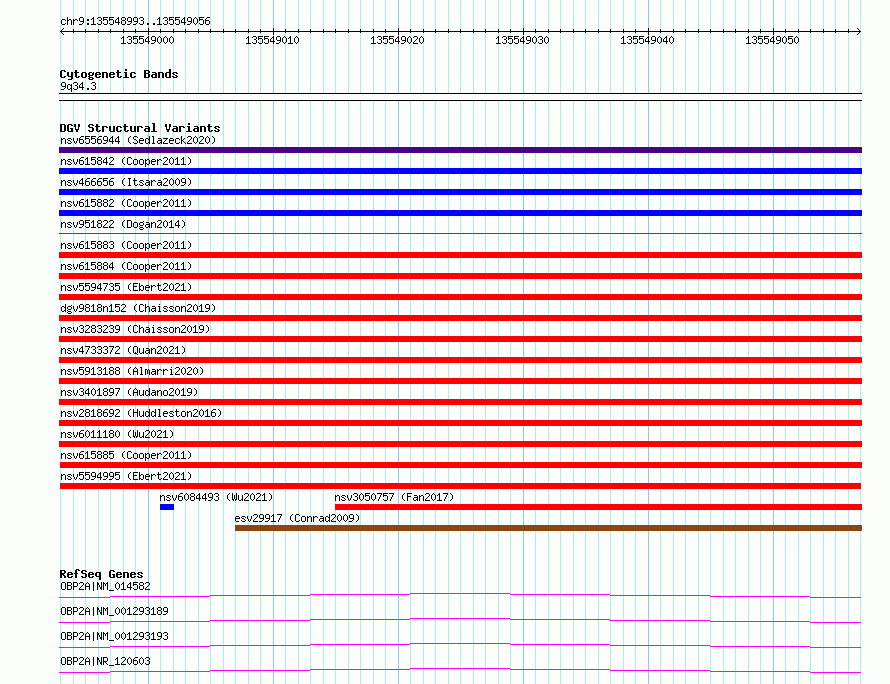Open nsv3050757 (Fan2017) variant label

[x=394, y=497]
